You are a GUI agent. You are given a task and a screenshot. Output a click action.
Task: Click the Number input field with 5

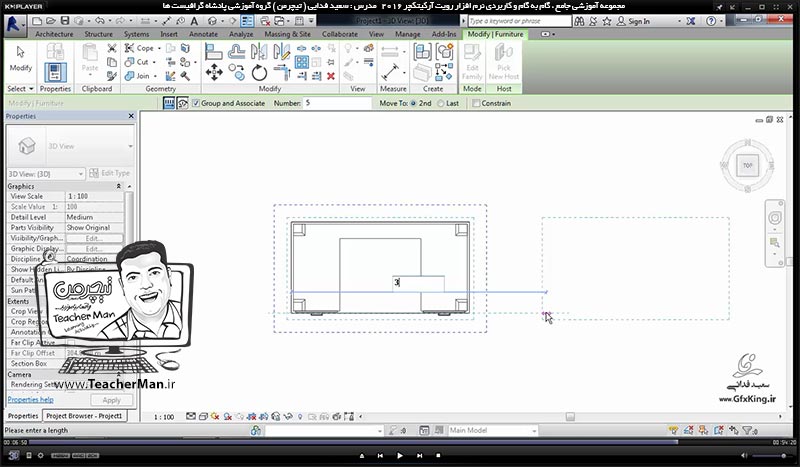(337, 103)
